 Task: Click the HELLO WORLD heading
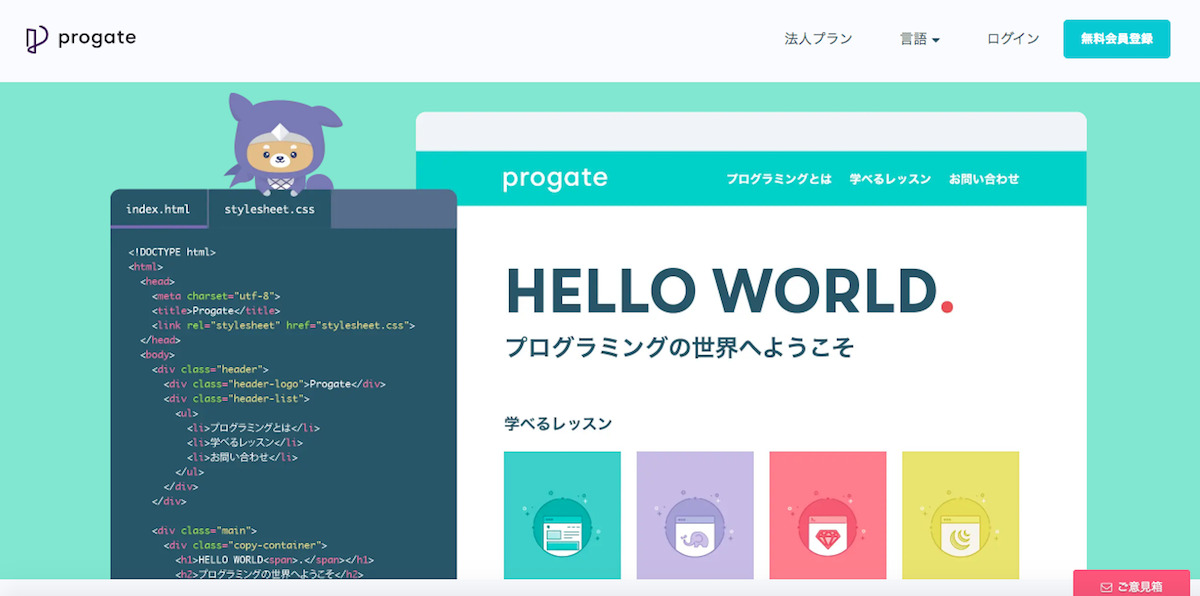(730, 291)
